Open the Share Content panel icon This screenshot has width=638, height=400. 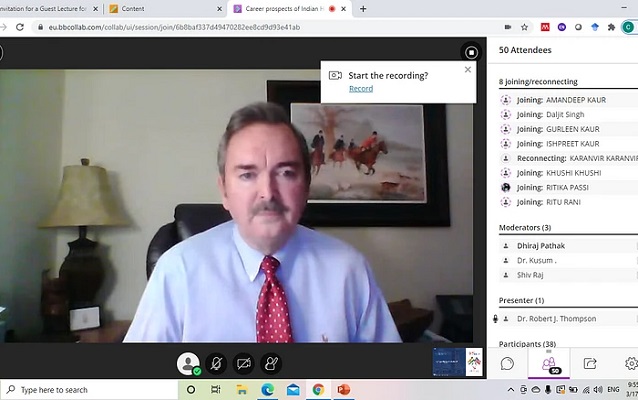click(x=590, y=364)
